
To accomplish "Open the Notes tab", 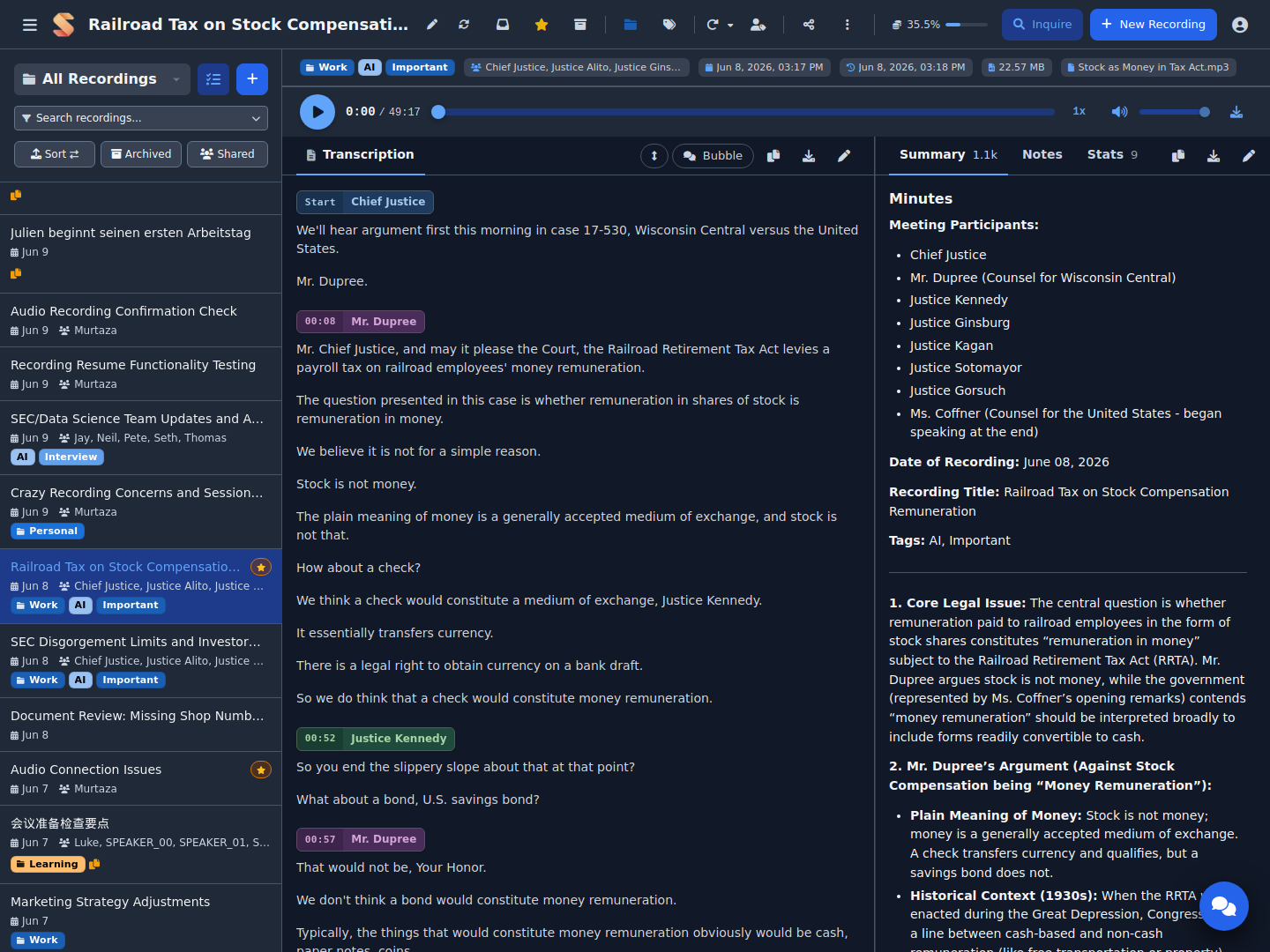I will pyautogui.click(x=1042, y=155).
